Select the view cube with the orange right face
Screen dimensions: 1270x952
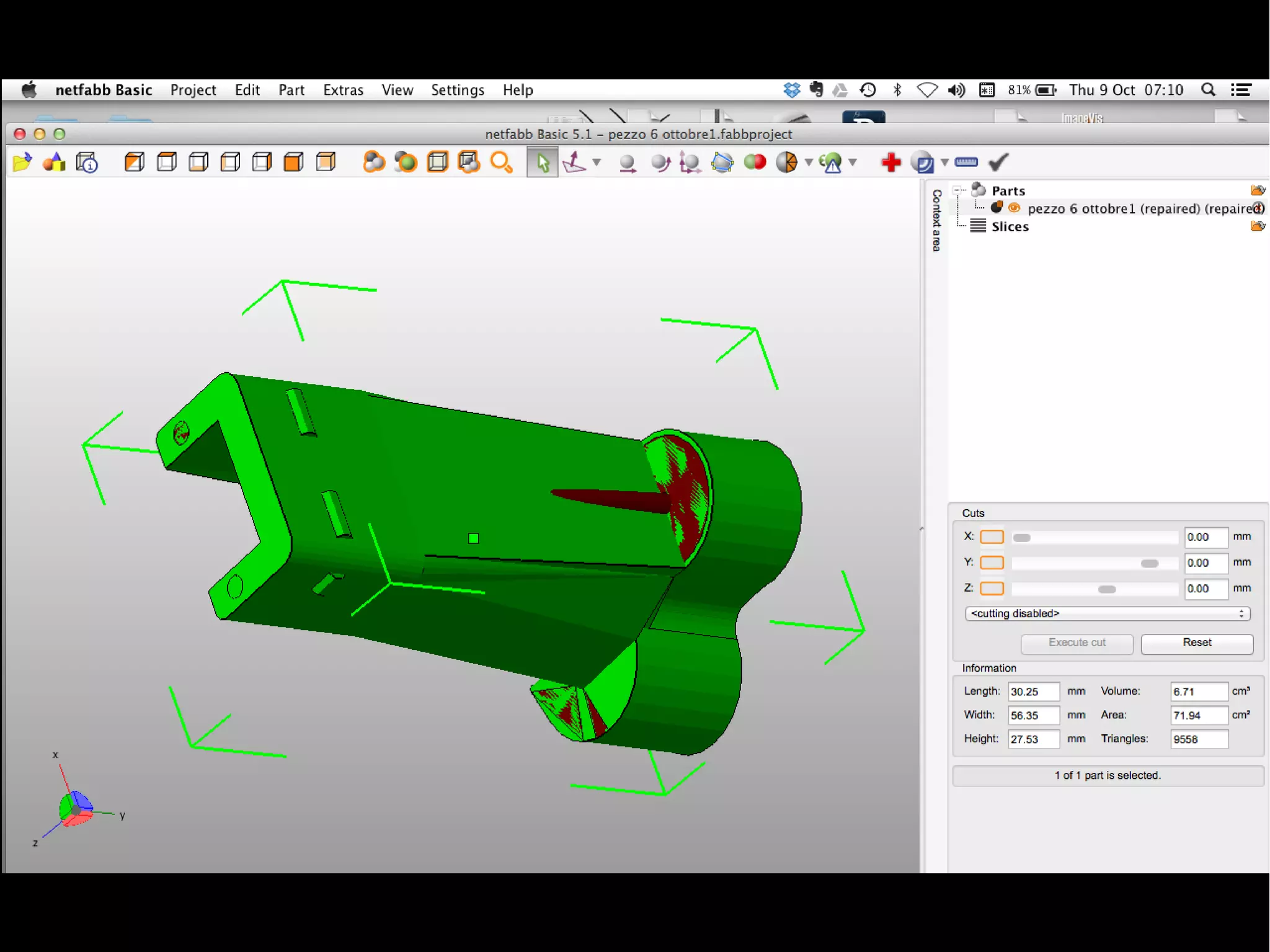pos(262,162)
